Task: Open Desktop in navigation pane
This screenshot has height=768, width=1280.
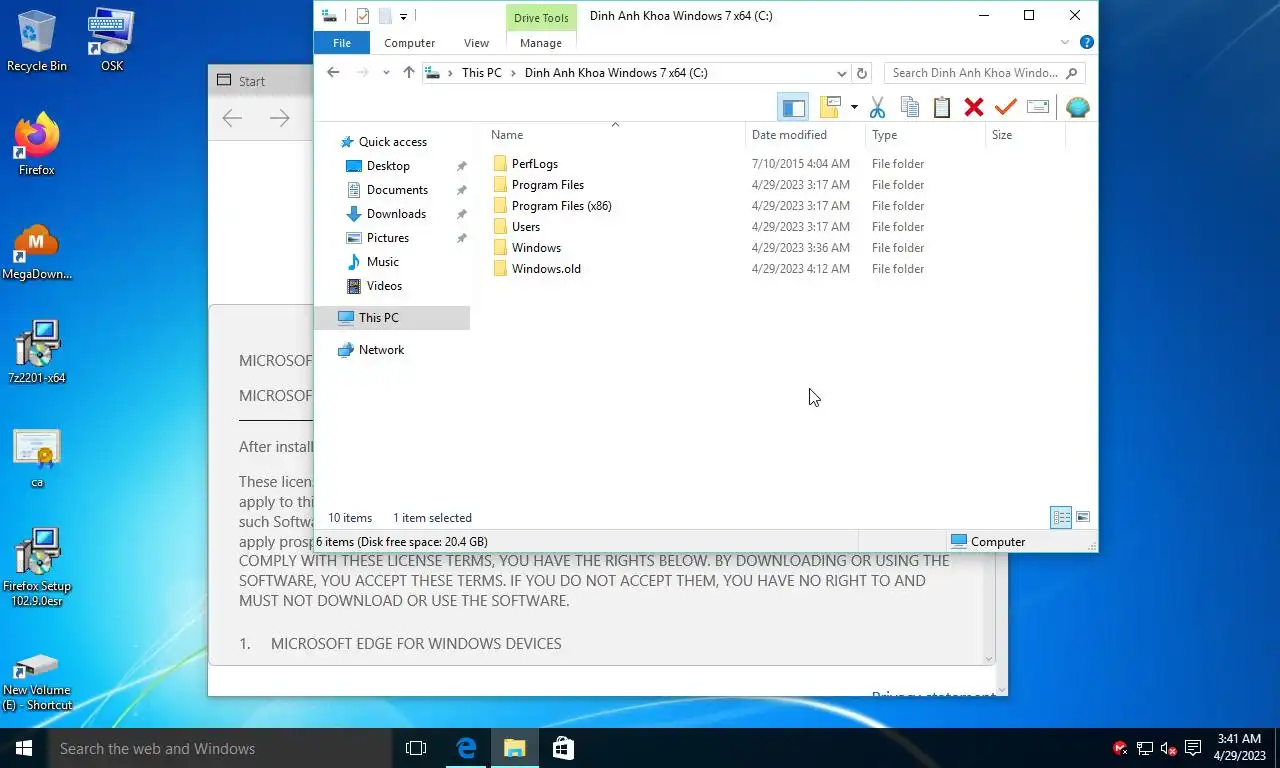Action: coord(388,166)
